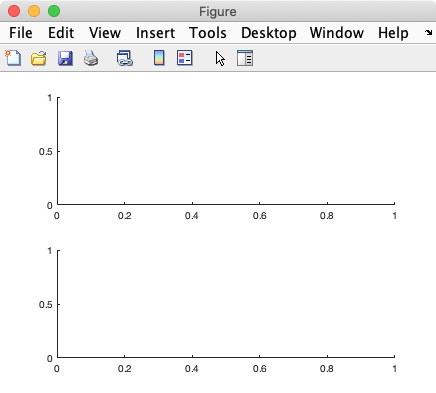Image resolution: width=436 pixels, height=393 pixels.
Task: Maximize the Figure window with the green button
Action: (54, 11)
